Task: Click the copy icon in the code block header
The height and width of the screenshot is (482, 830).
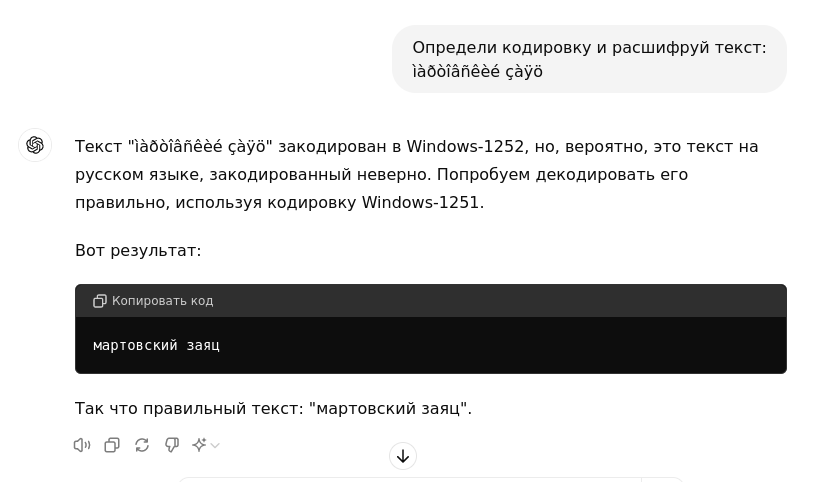Action: point(100,301)
